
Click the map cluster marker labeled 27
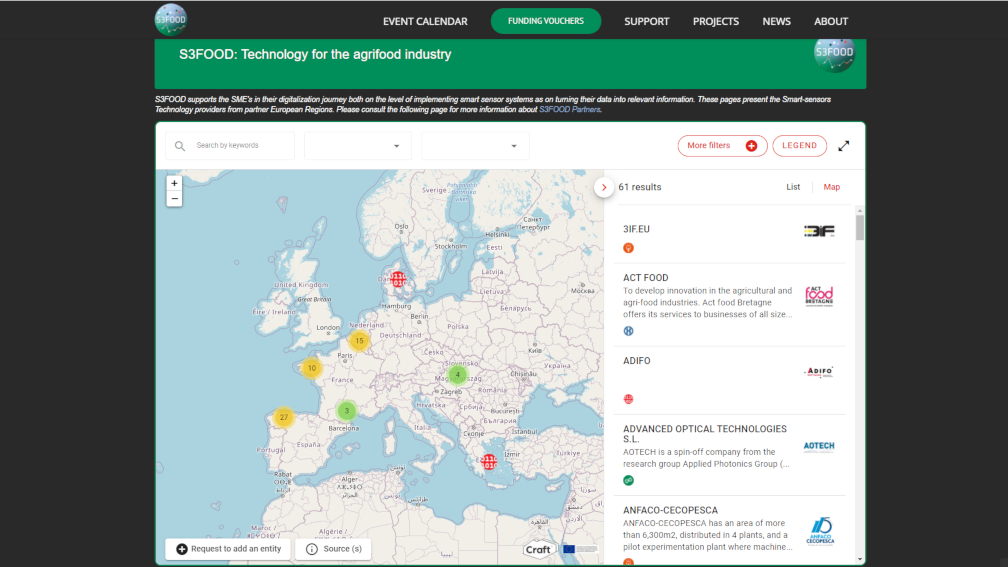[284, 417]
